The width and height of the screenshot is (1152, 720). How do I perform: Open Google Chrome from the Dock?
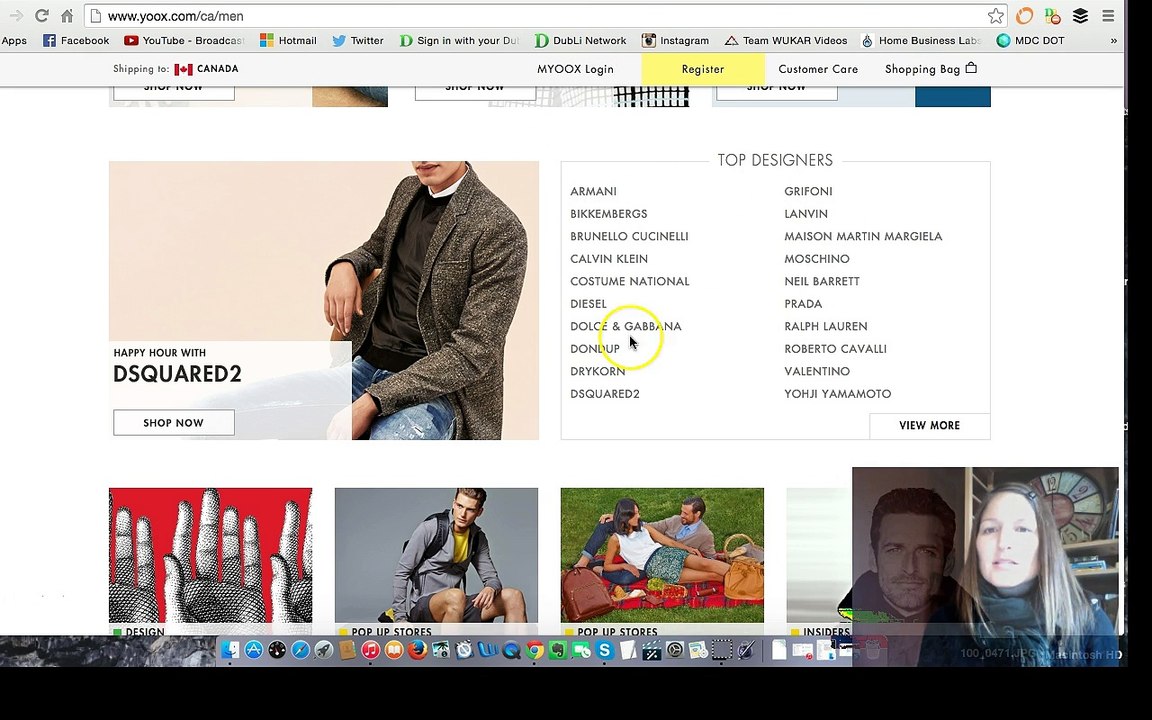click(x=534, y=649)
